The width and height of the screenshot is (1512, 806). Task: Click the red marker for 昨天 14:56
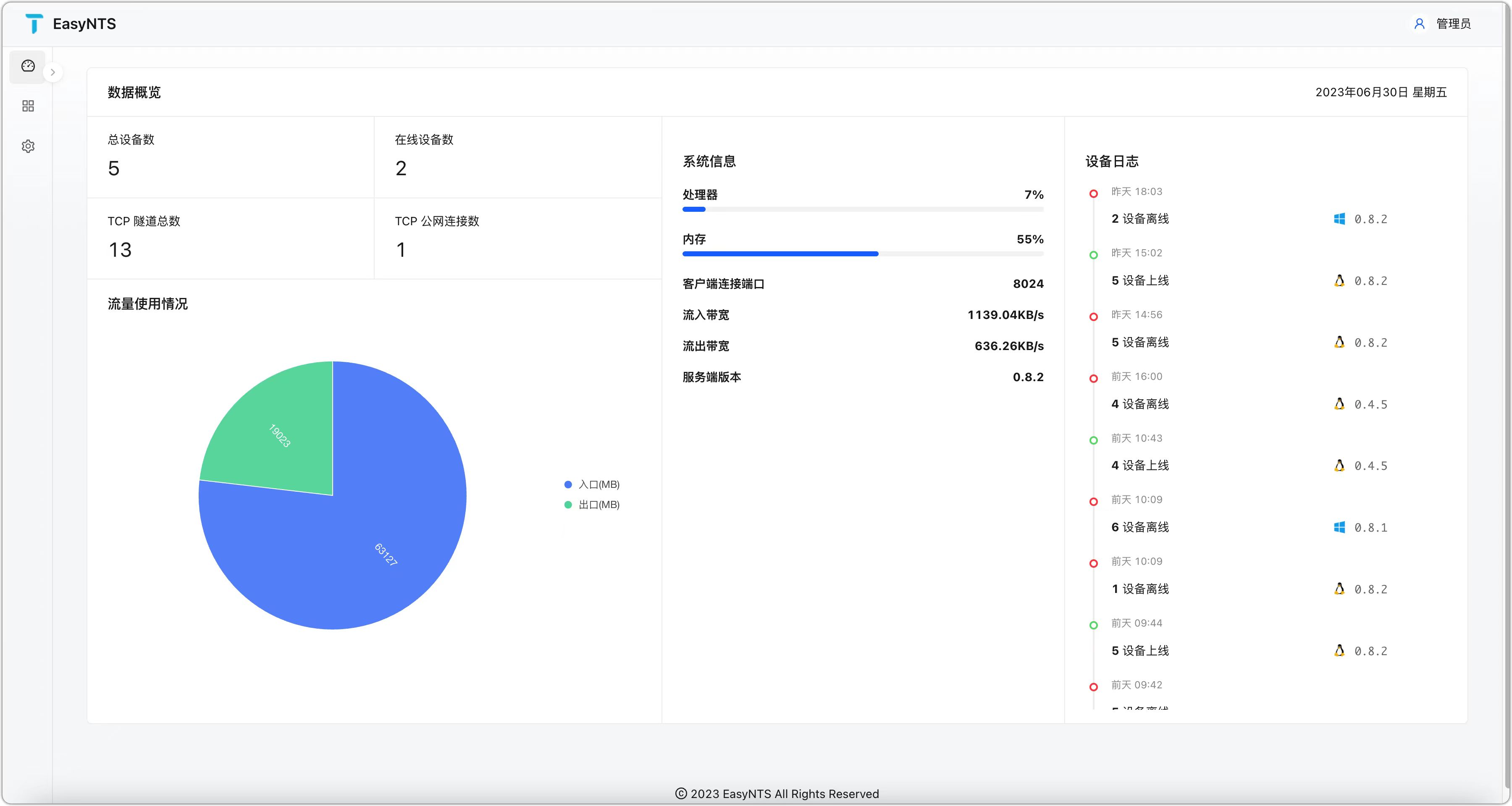(1094, 317)
